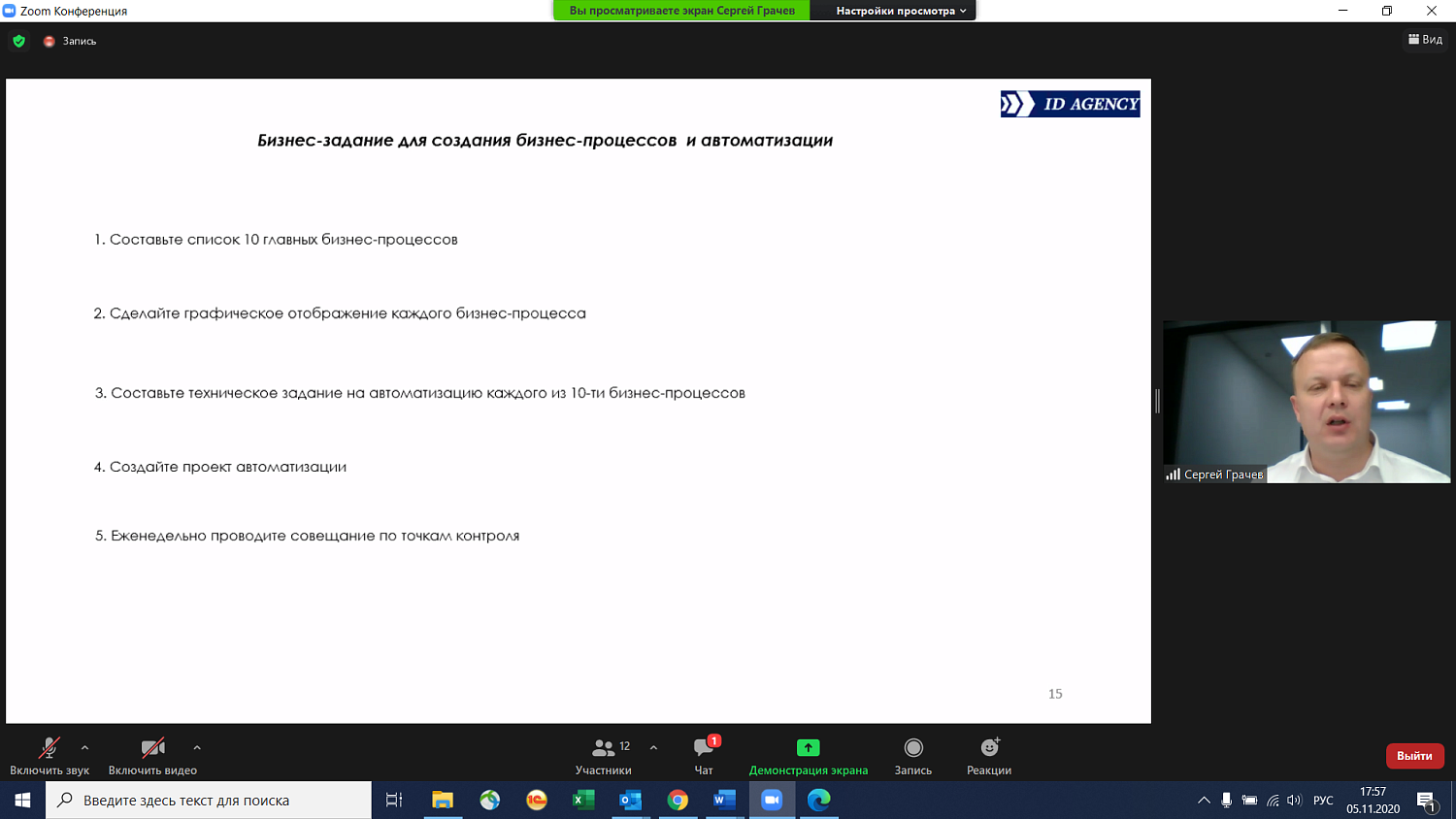Click the slide page number 15

1055,694
